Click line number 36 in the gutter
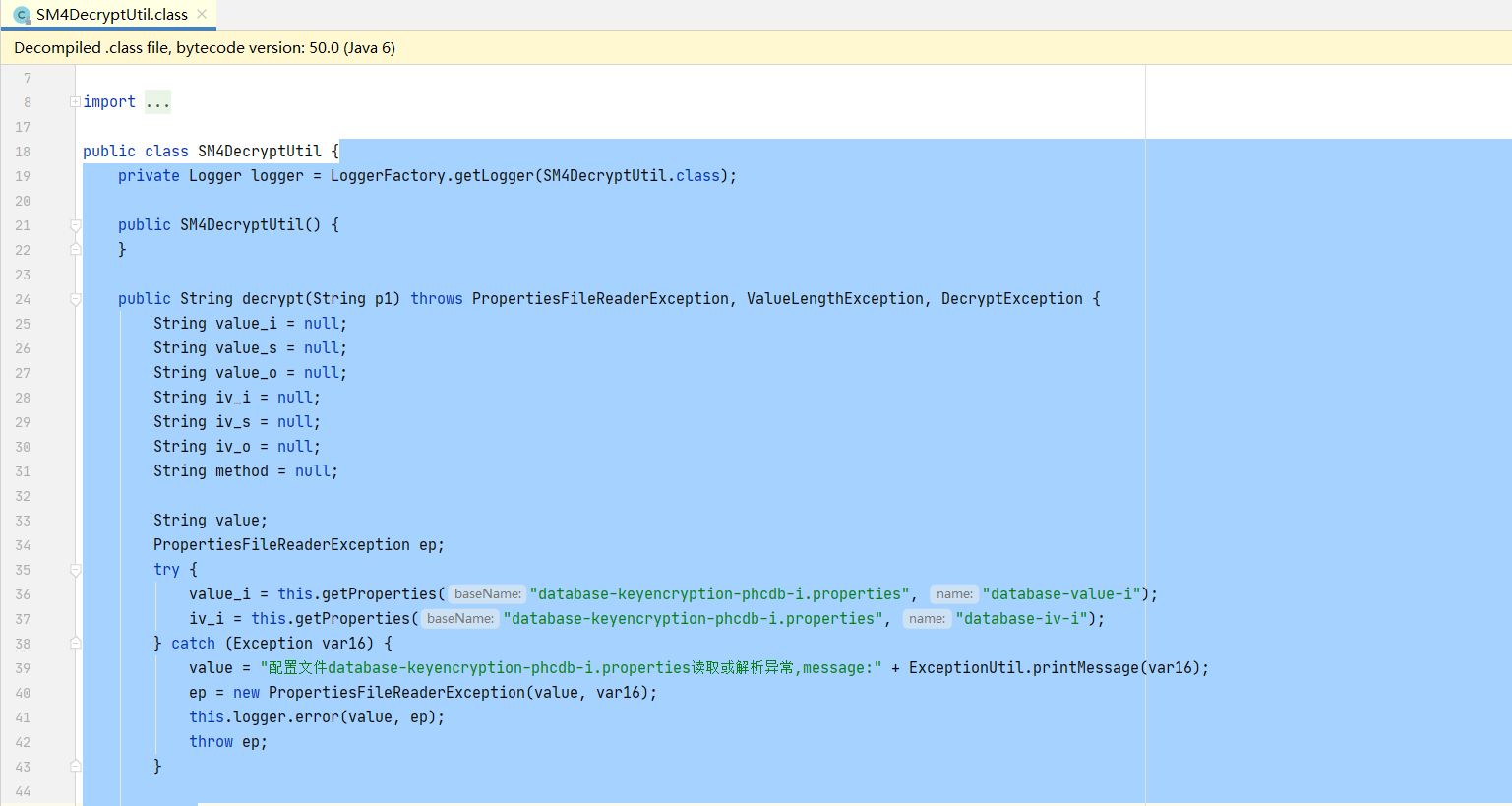1512x806 pixels. 23,594
